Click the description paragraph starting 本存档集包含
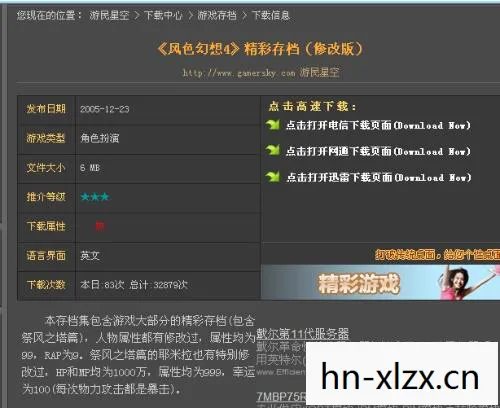500x408 pixels. click(138, 355)
